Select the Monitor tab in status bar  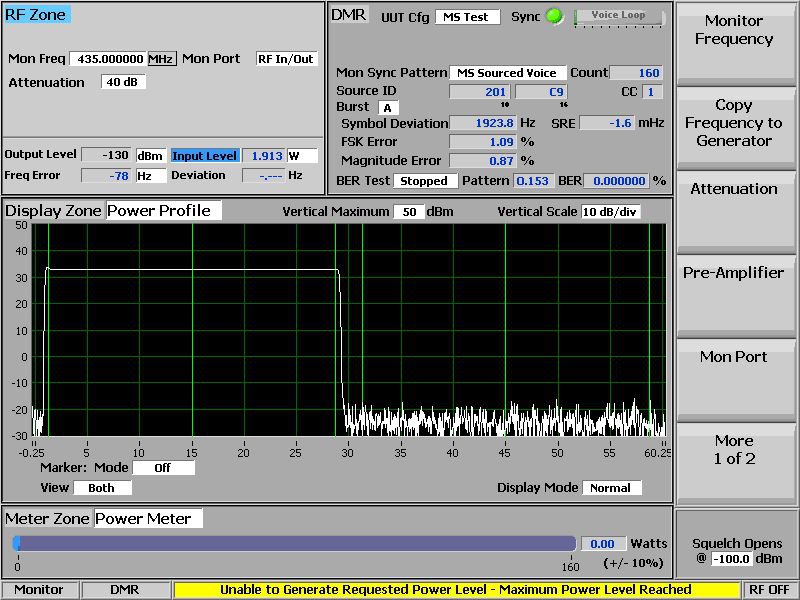pos(39,590)
